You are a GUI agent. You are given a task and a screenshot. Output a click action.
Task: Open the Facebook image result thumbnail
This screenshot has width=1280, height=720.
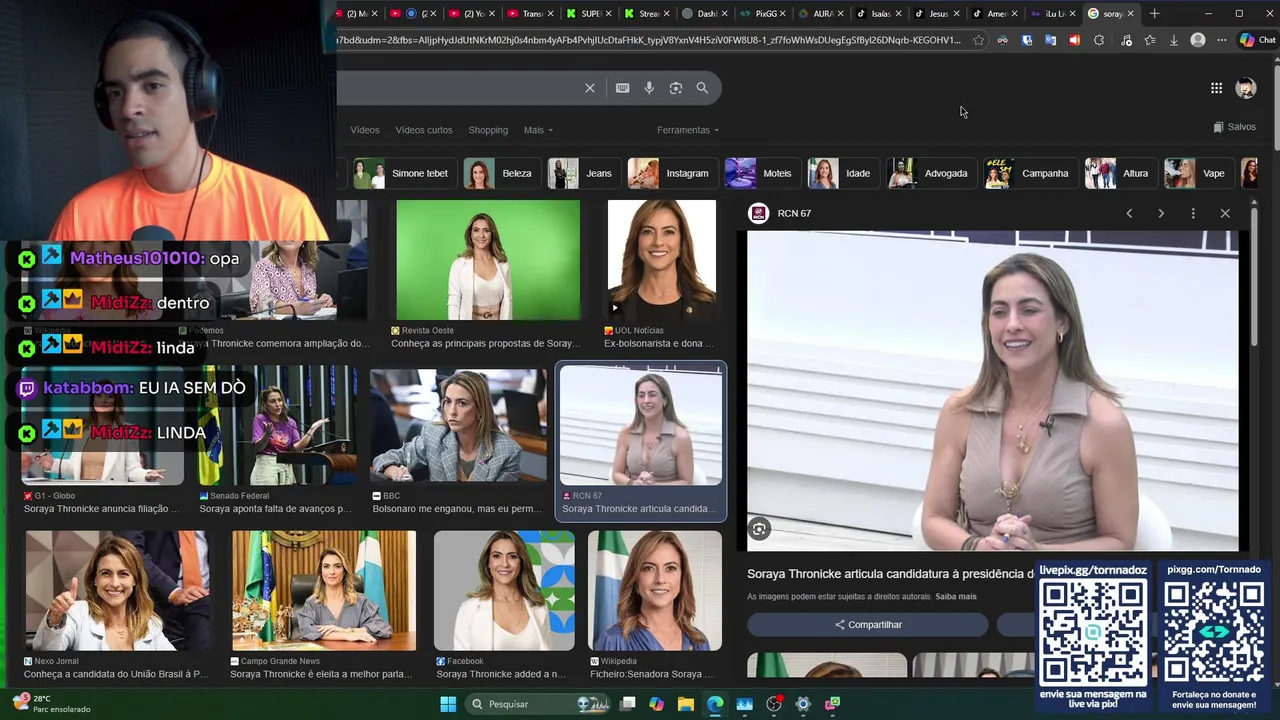pyautogui.click(x=504, y=591)
